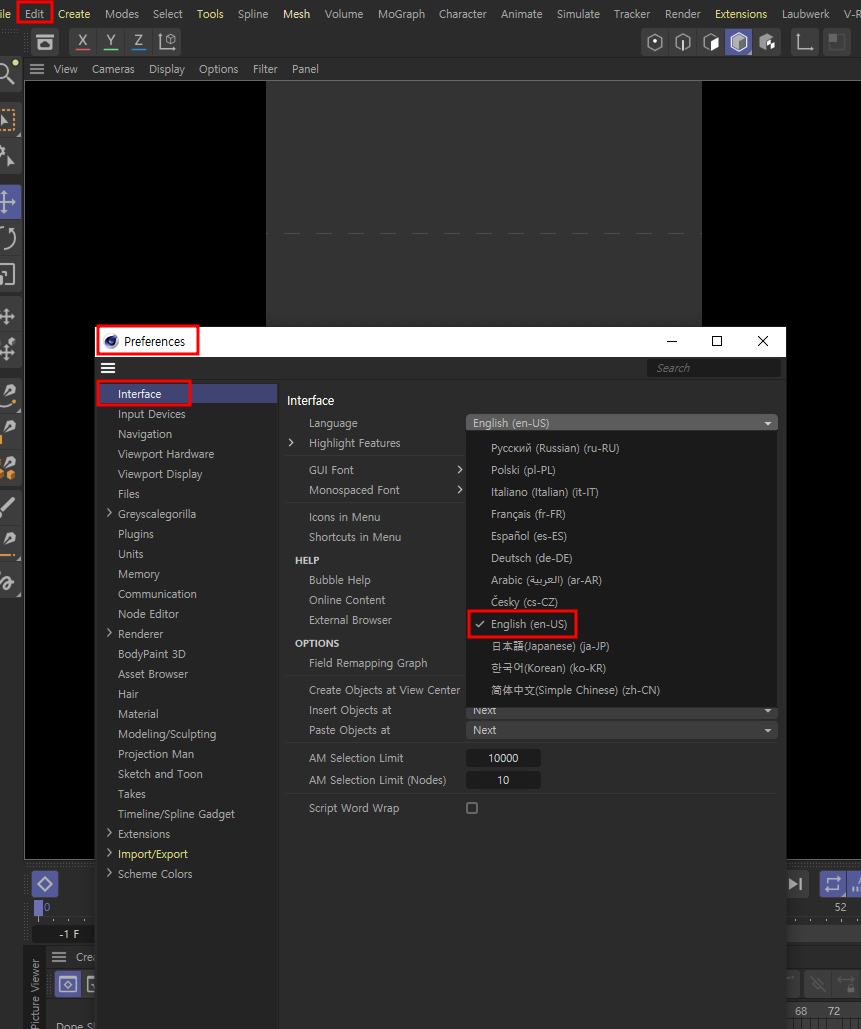Click the L-shaped axis mode icon
The width and height of the screenshot is (861, 1029).
coord(804,43)
